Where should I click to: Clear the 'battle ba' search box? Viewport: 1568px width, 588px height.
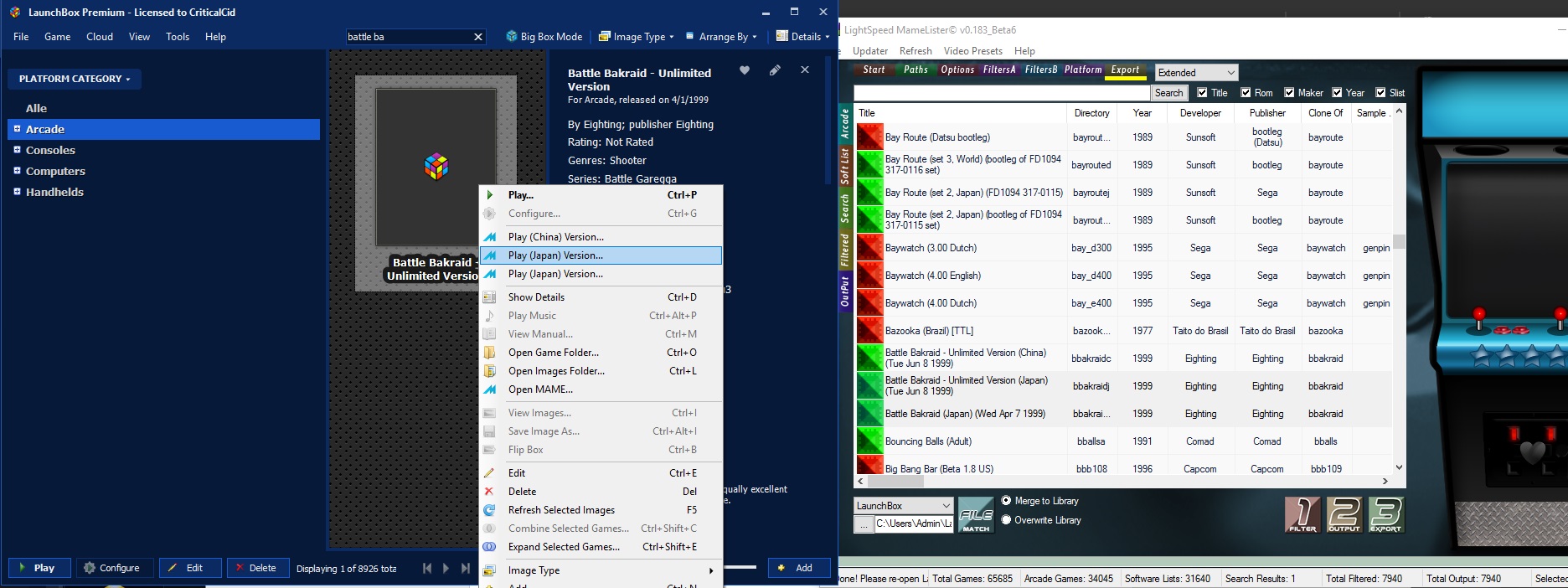478,37
